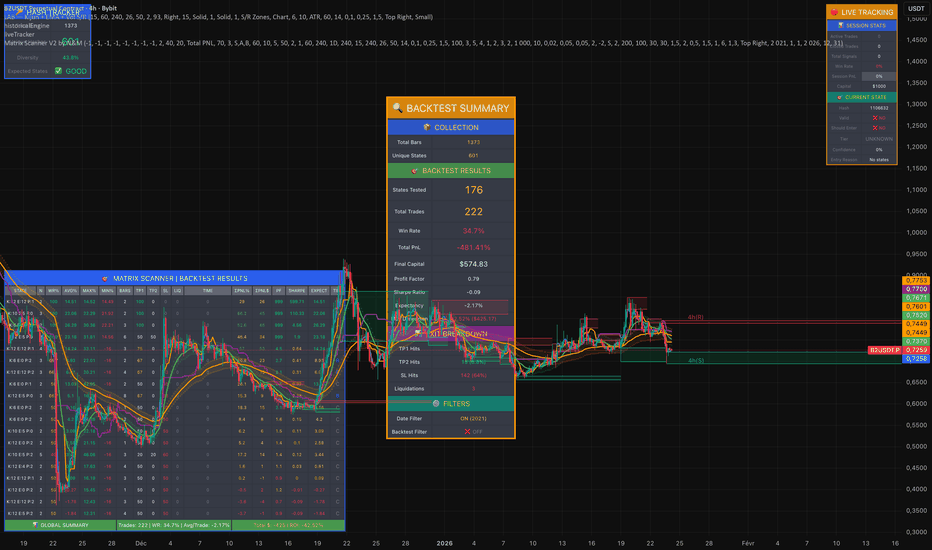Click the Matrix Scanner title icon

[x=105, y=278]
